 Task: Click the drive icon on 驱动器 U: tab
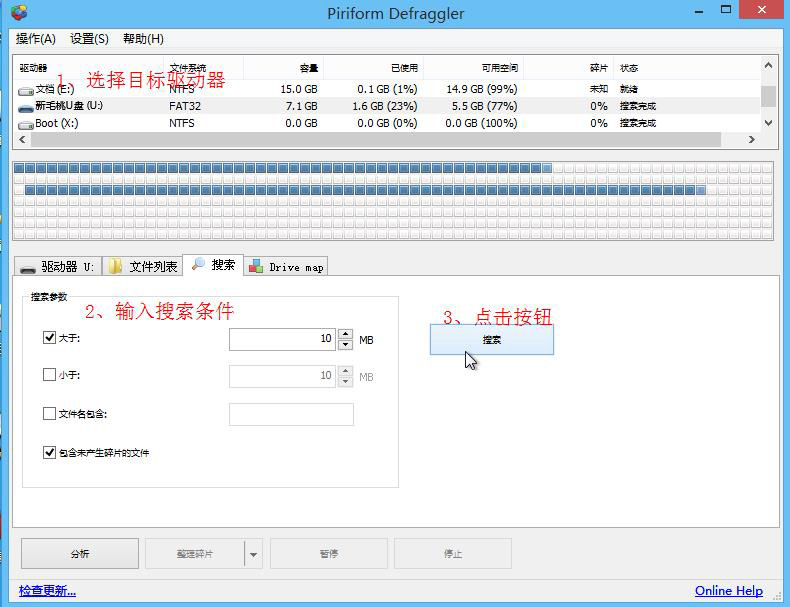[28, 268]
